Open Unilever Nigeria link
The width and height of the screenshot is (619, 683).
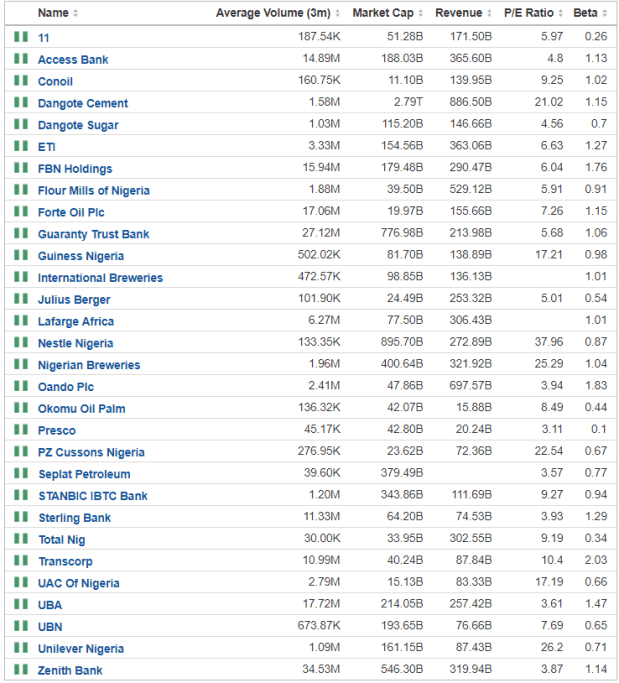81,649
